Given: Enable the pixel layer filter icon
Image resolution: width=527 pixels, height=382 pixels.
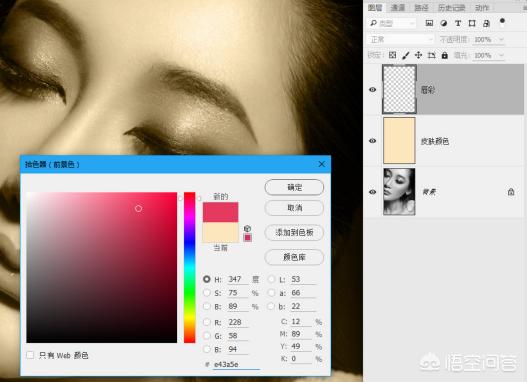Looking at the screenshot, I should [x=429, y=23].
